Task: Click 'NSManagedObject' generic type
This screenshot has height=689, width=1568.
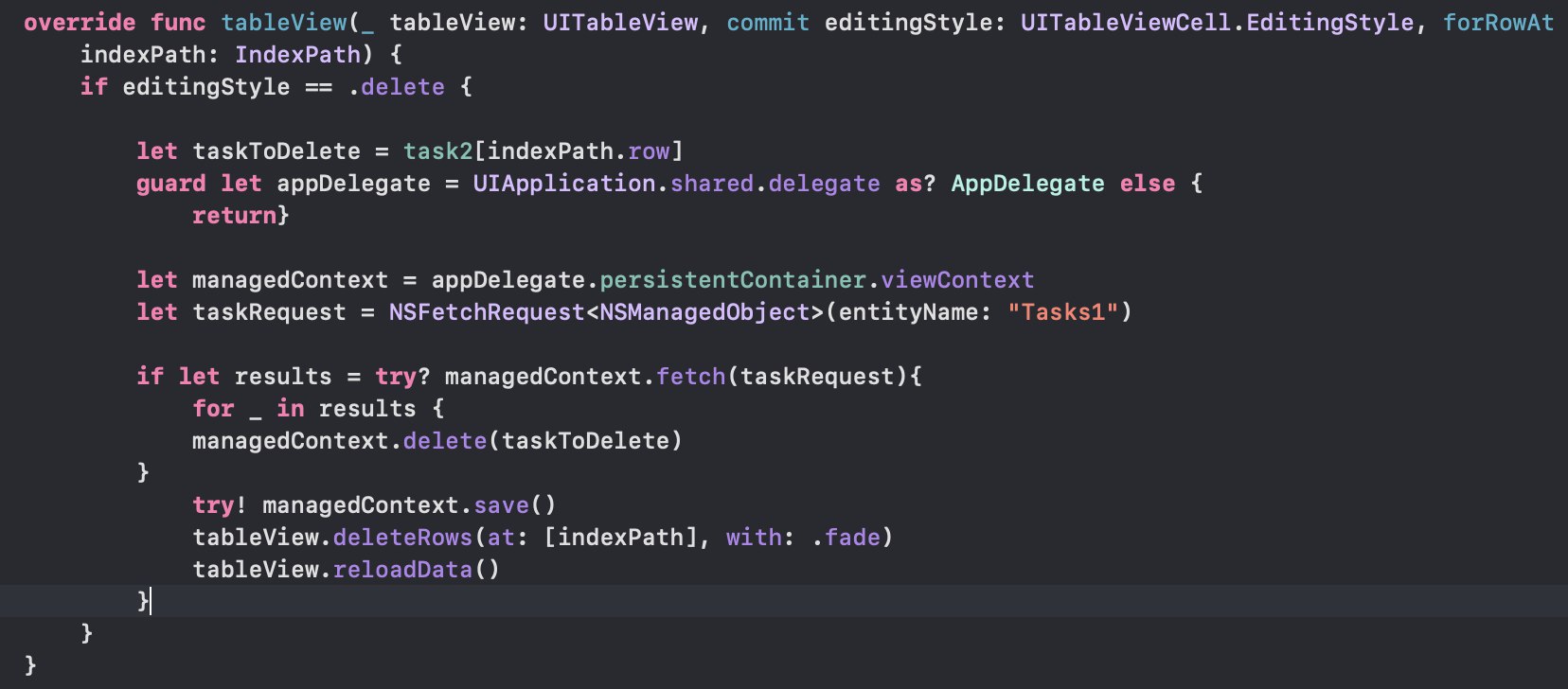Action: pyautogui.click(x=704, y=311)
